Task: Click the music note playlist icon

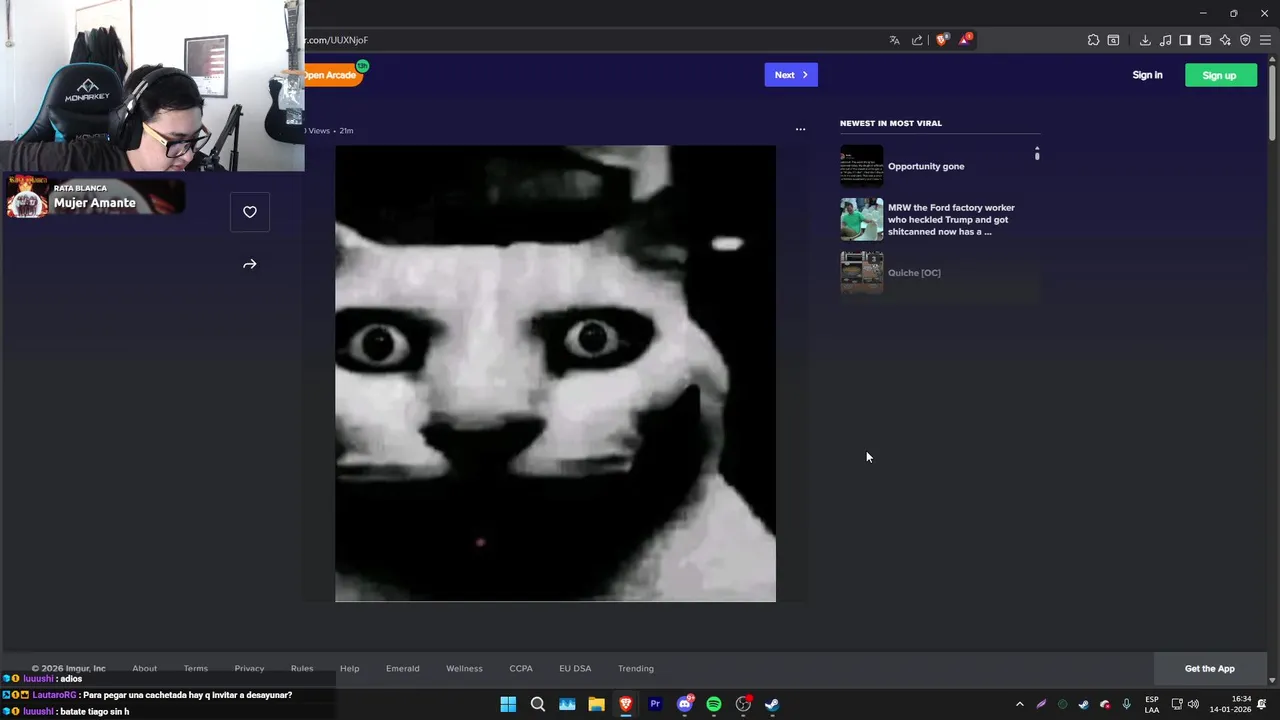Action: pos(1165,40)
